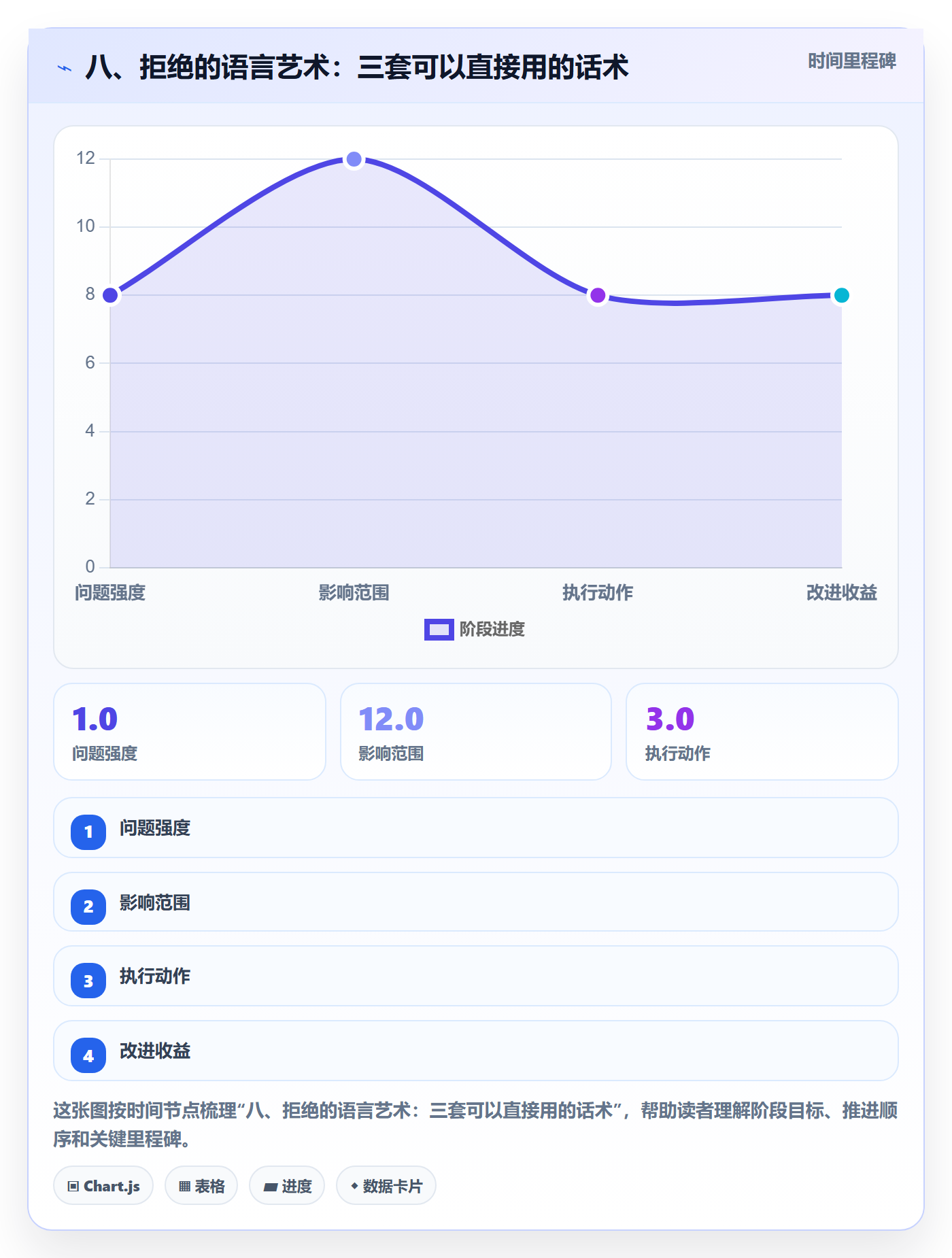Click the 表格 tag chip
This screenshot has height=1258, width=952.
pos(201,1185)
